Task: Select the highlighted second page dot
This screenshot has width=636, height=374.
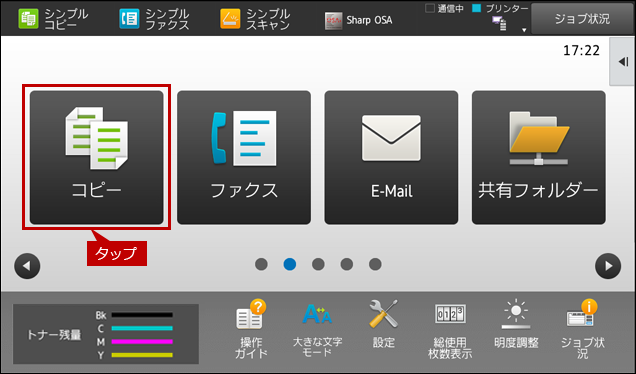Action: [290, 264]
